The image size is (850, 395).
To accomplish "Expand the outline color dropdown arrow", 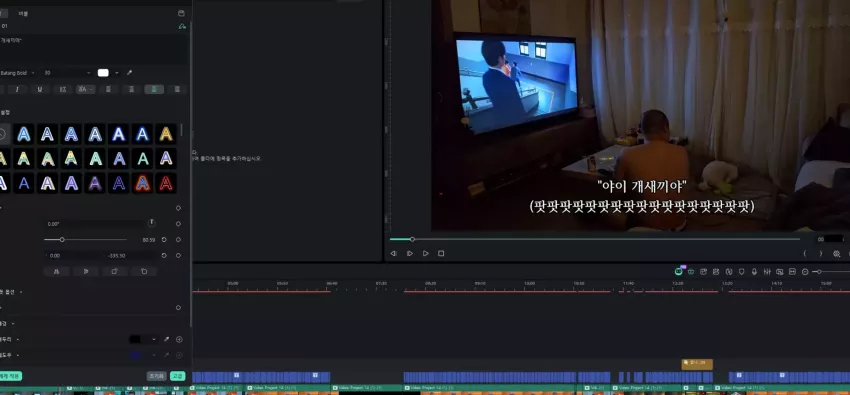I will 154,340.
